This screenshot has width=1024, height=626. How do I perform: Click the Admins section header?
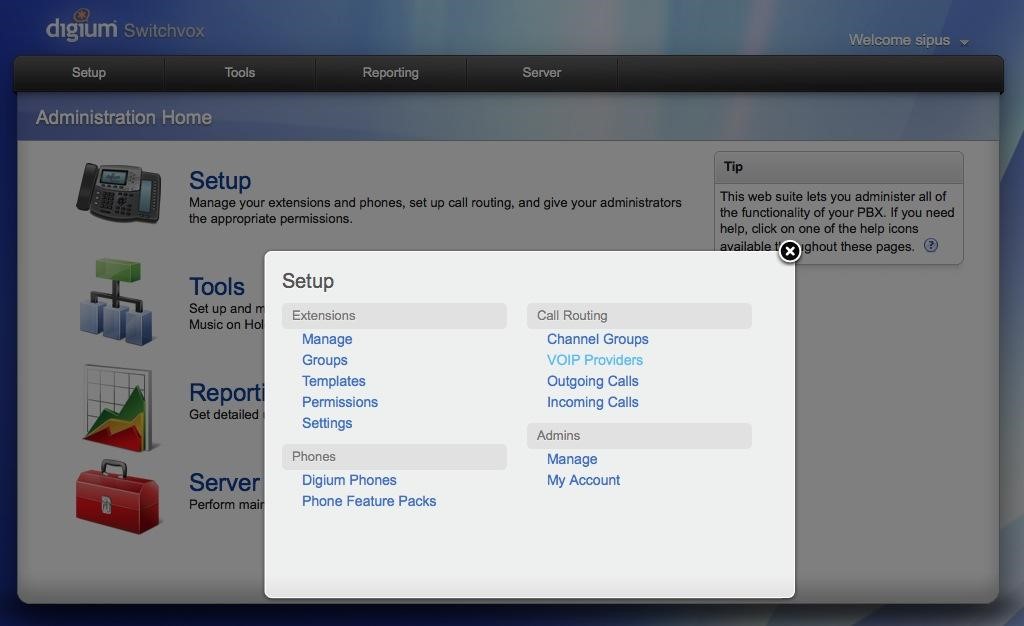(x=639, y=436)
